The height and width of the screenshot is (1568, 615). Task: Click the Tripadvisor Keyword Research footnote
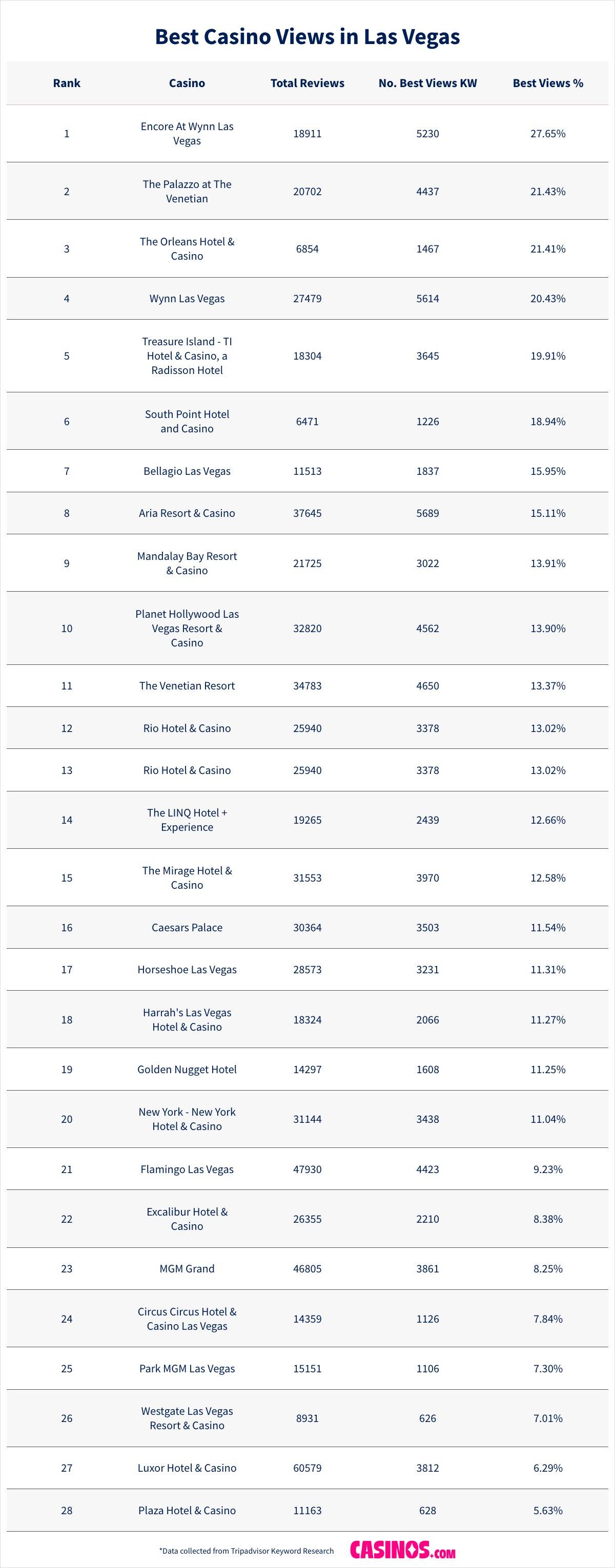point(246,1551)
